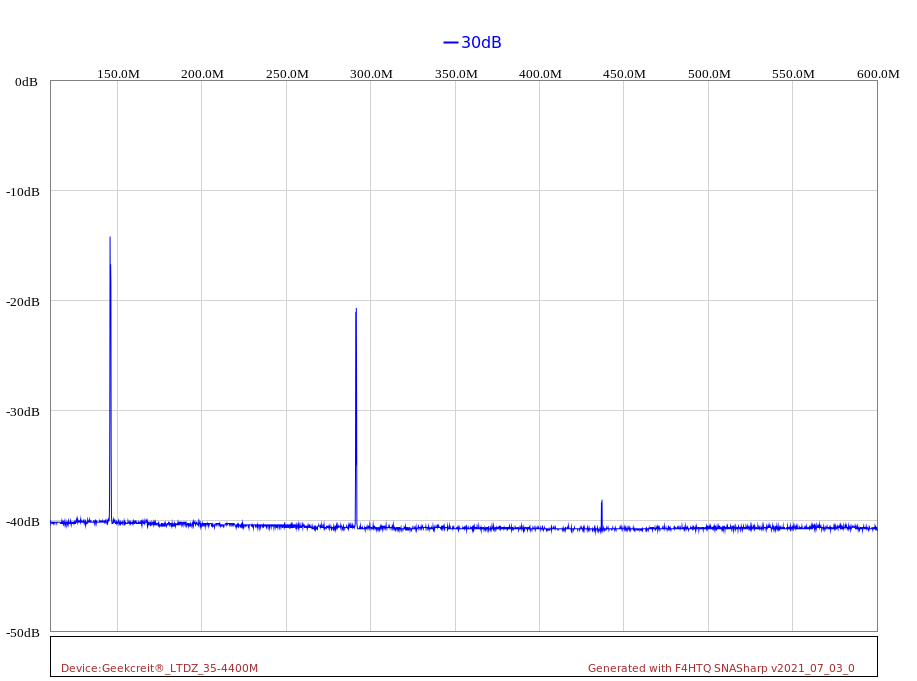
Task: Select the -30dB level axis label
Action: (23, 412)
